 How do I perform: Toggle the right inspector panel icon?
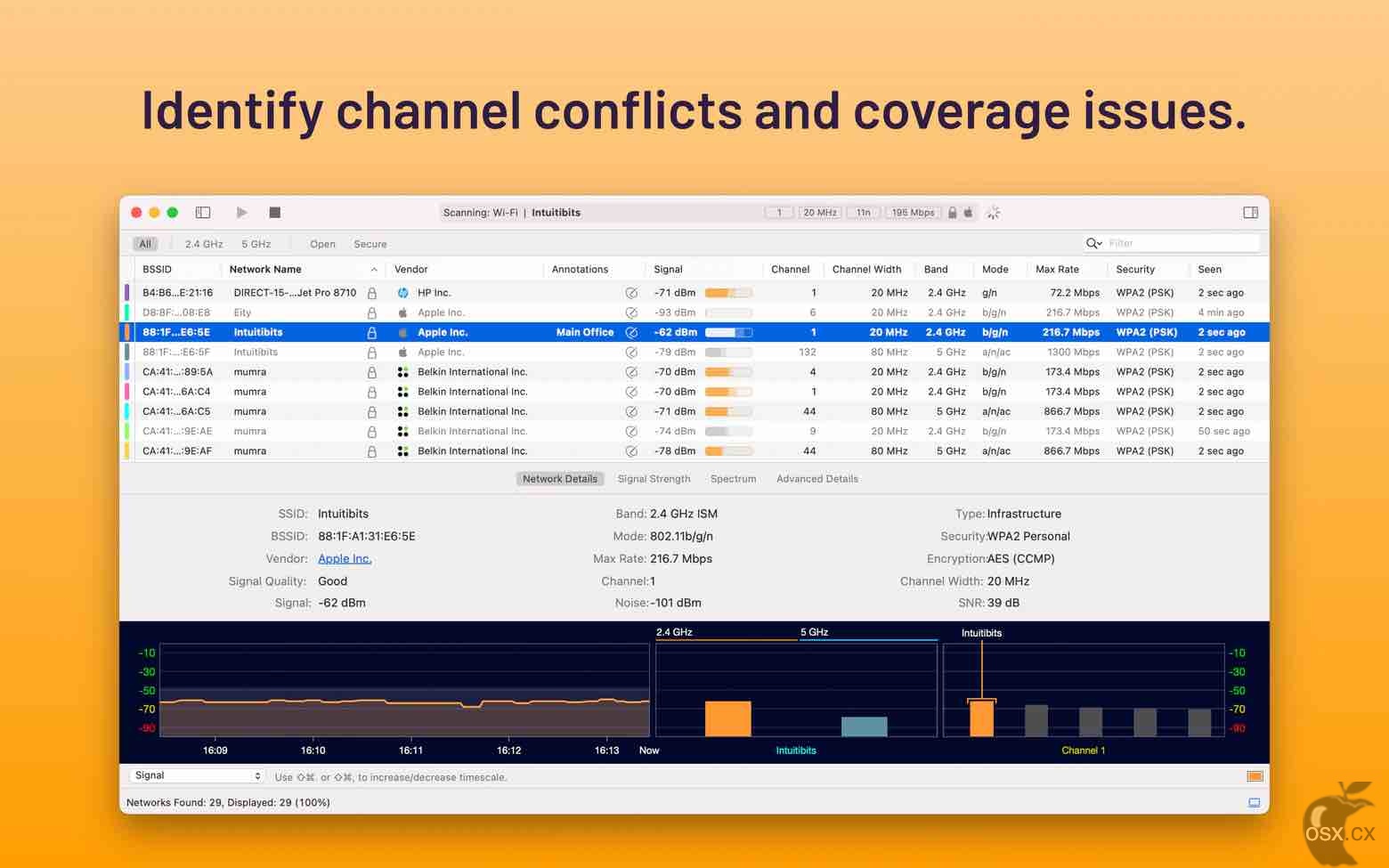pos(1250,213)
